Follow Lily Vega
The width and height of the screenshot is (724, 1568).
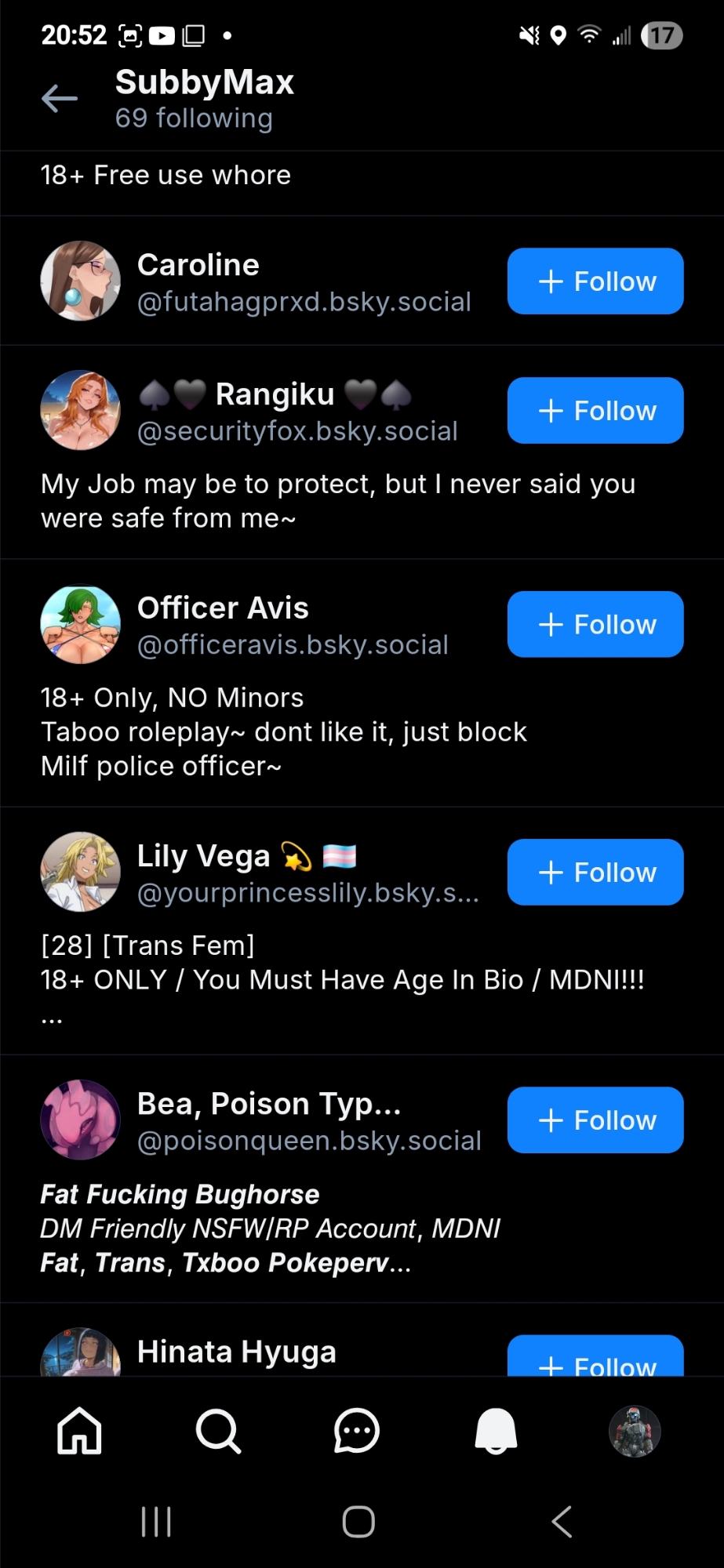click(x=595, y=873)
